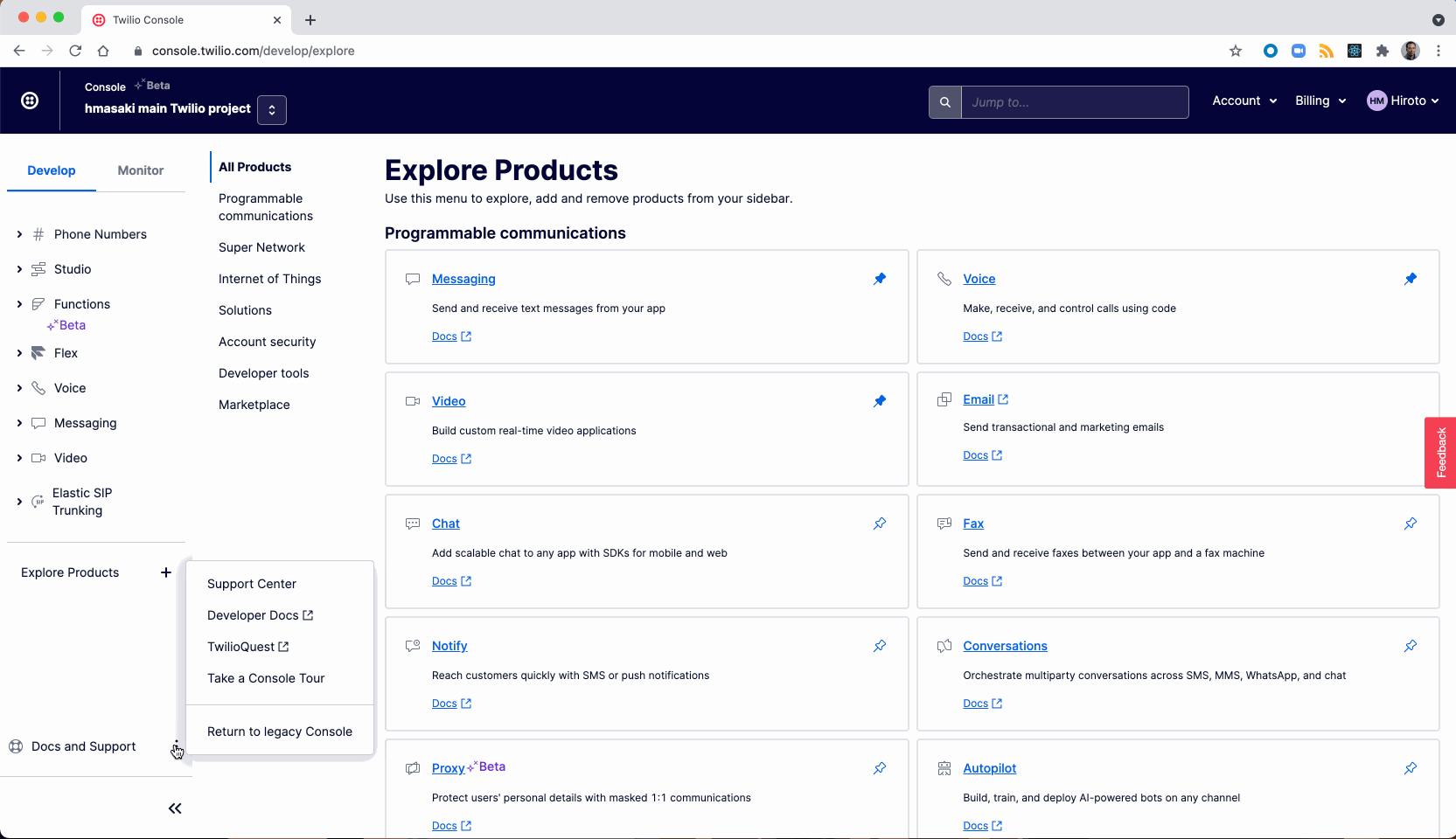Image resolution: width=1456 pixels, height=839 pixels.
Task: Click Docs and Support three-dot menu
Action: [x=176, y=747]
